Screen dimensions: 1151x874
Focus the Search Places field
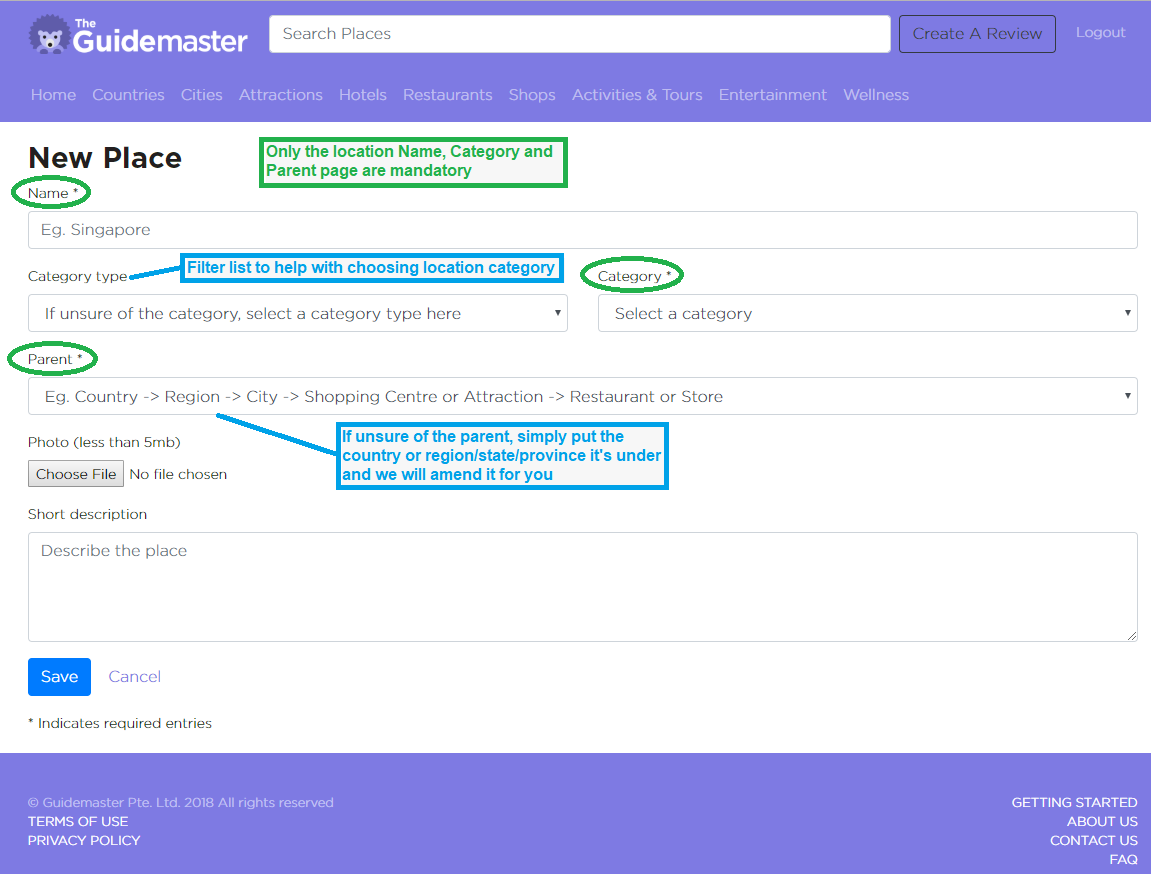[x=580, y=34]
